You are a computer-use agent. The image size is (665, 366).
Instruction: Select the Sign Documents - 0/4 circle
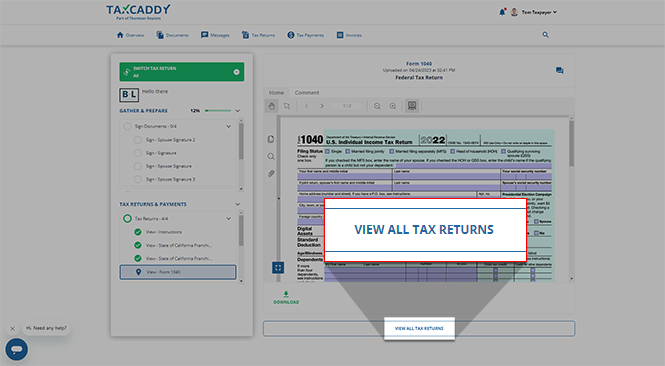127,126
